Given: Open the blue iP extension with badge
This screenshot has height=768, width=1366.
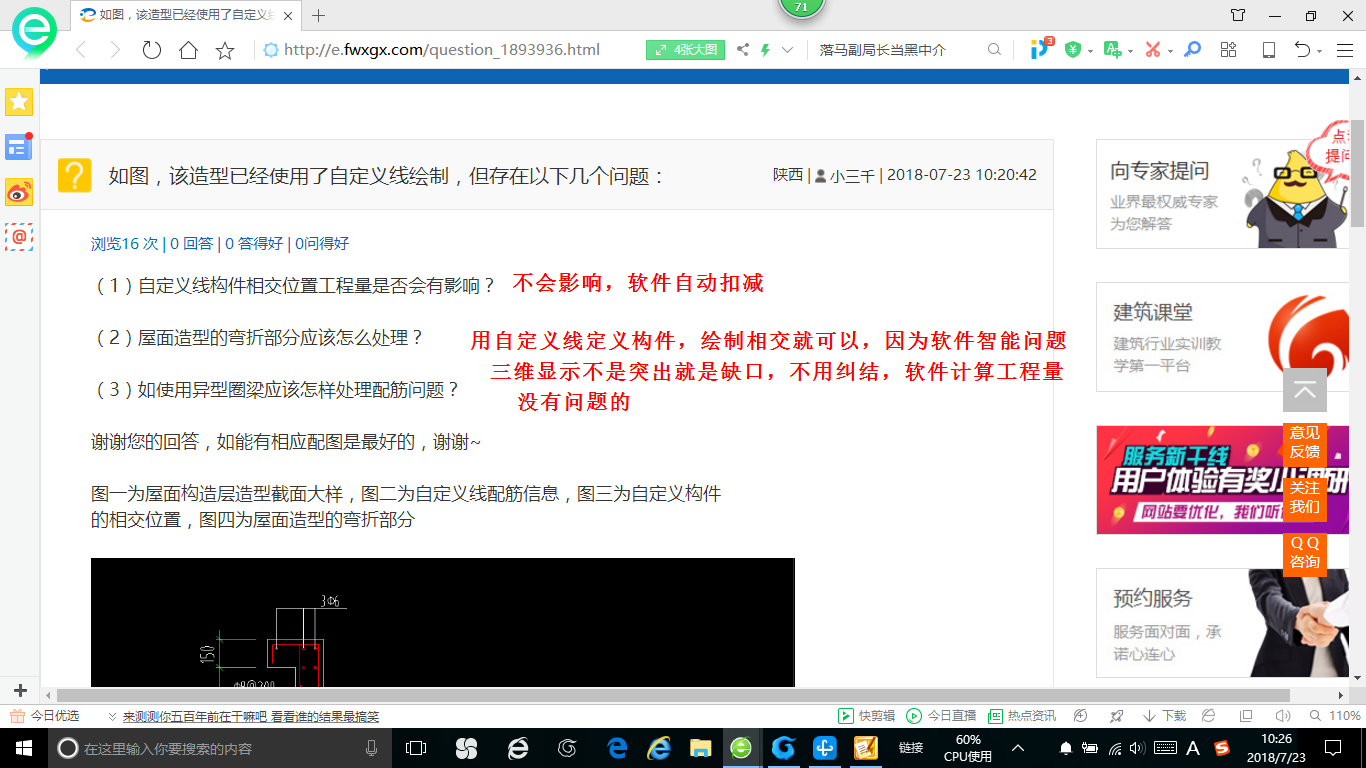Looking at the screenshot, I should tap(1041, 49).
